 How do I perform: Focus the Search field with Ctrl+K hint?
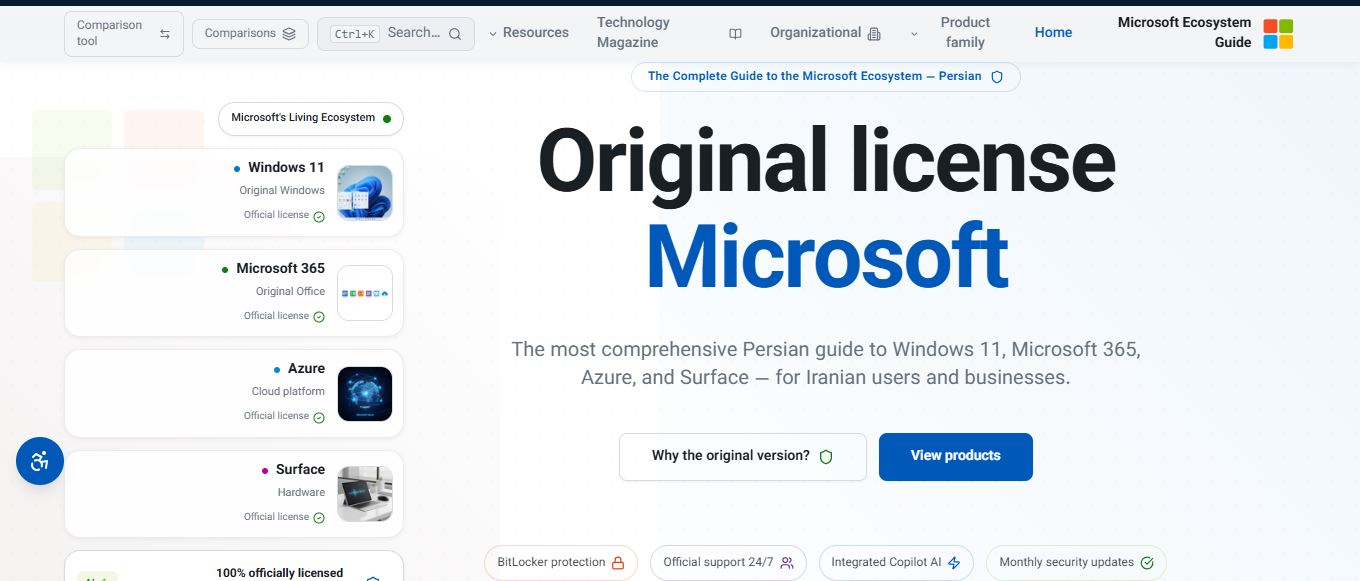pos(395,34)
